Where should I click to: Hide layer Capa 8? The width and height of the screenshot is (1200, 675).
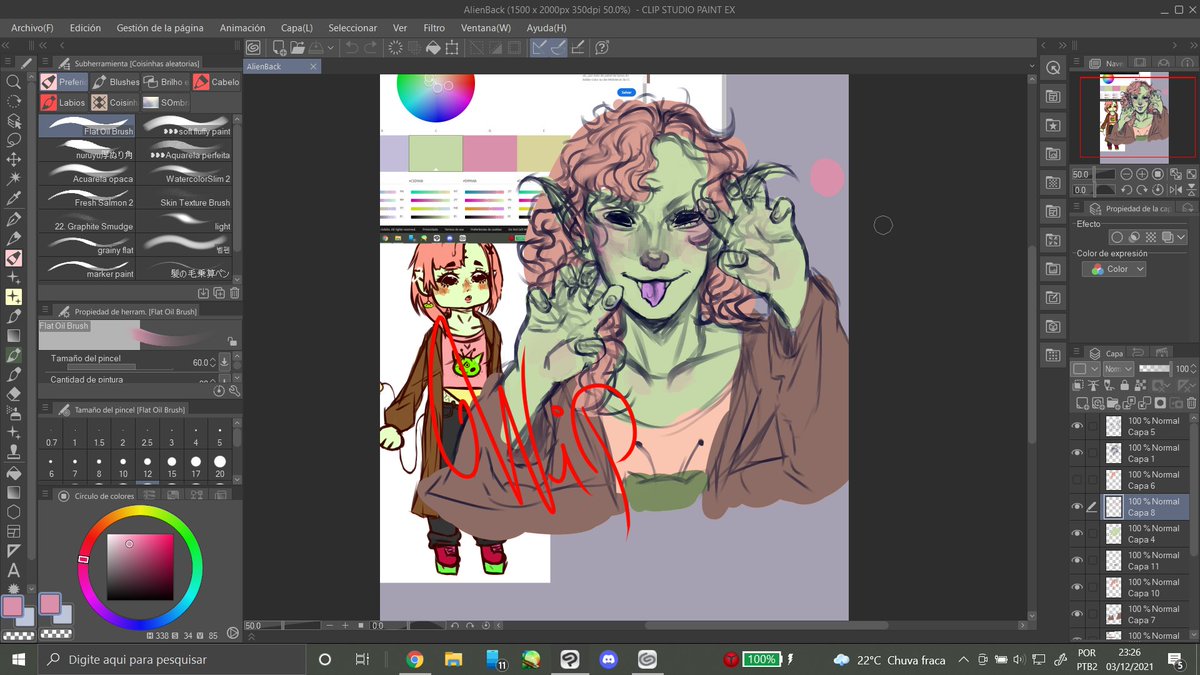(1077, 507)
